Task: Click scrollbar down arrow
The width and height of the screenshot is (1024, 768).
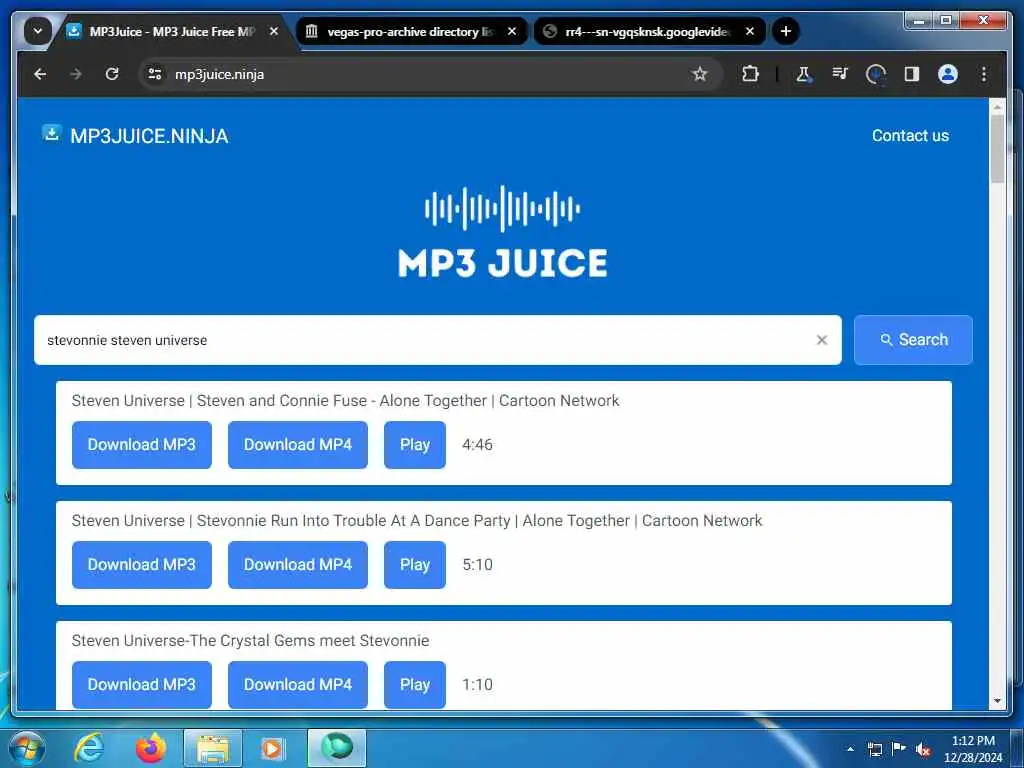Action: 997,701
